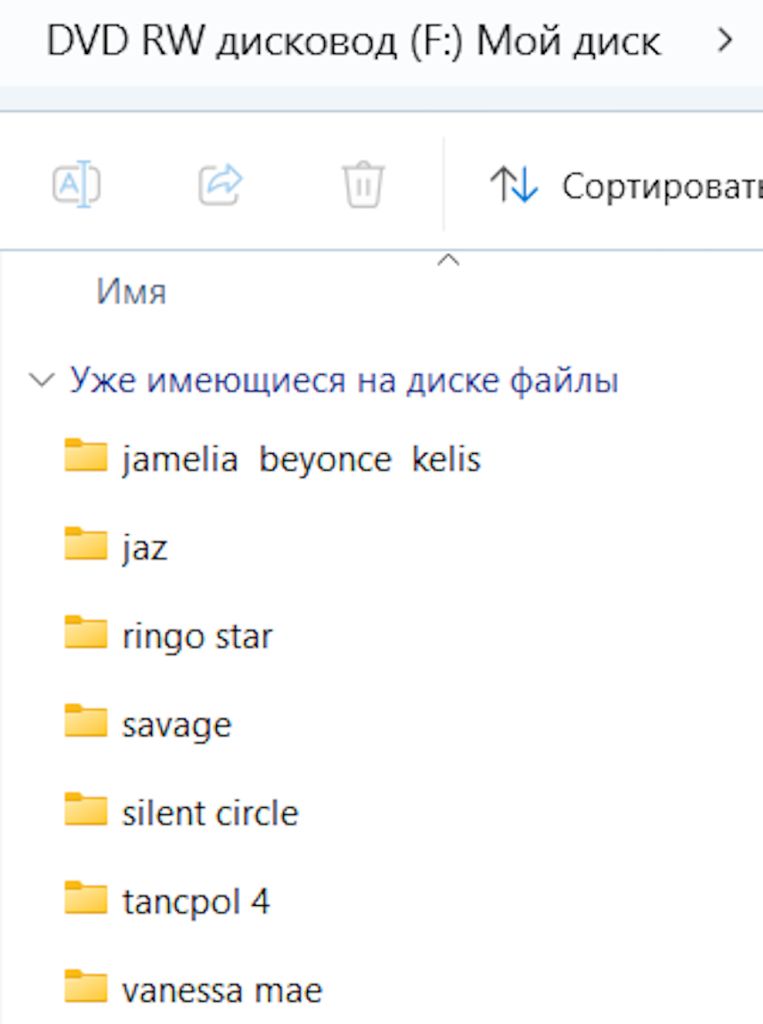
Task: Click the tancpol 4 folder icon
Action: pos(86,898)
